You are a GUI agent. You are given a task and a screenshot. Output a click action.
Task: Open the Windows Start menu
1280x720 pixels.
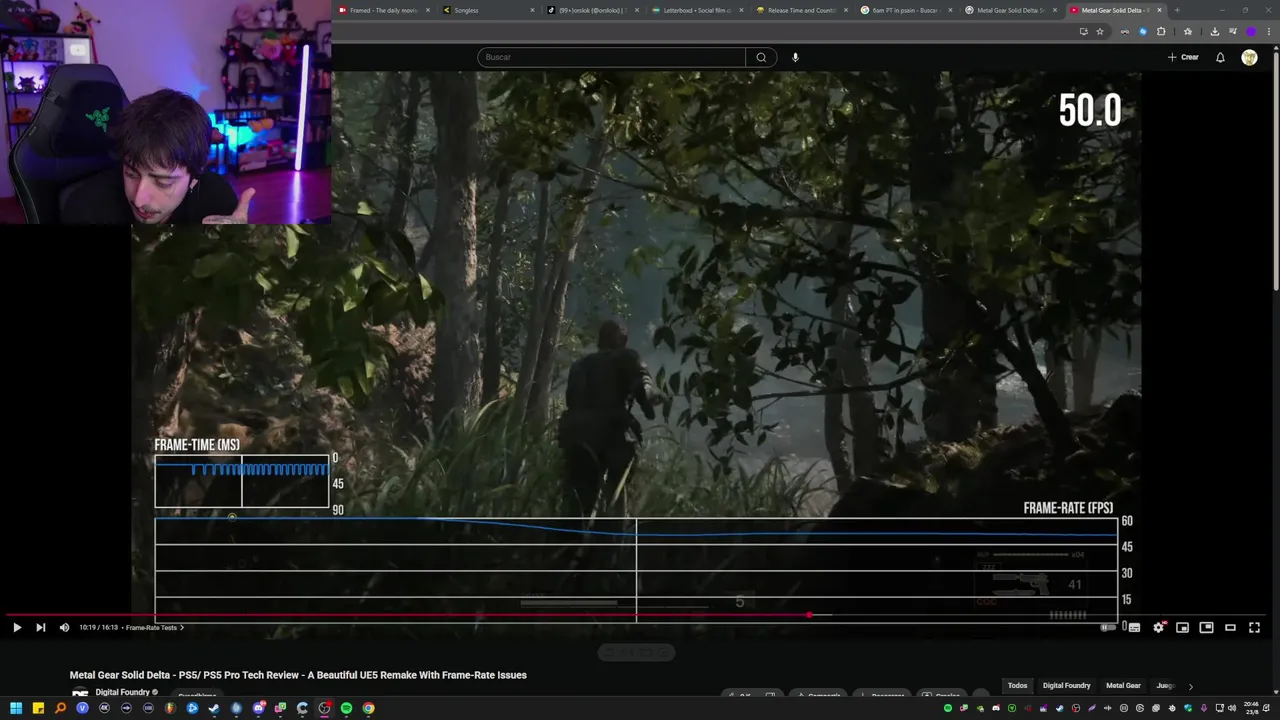16,708
